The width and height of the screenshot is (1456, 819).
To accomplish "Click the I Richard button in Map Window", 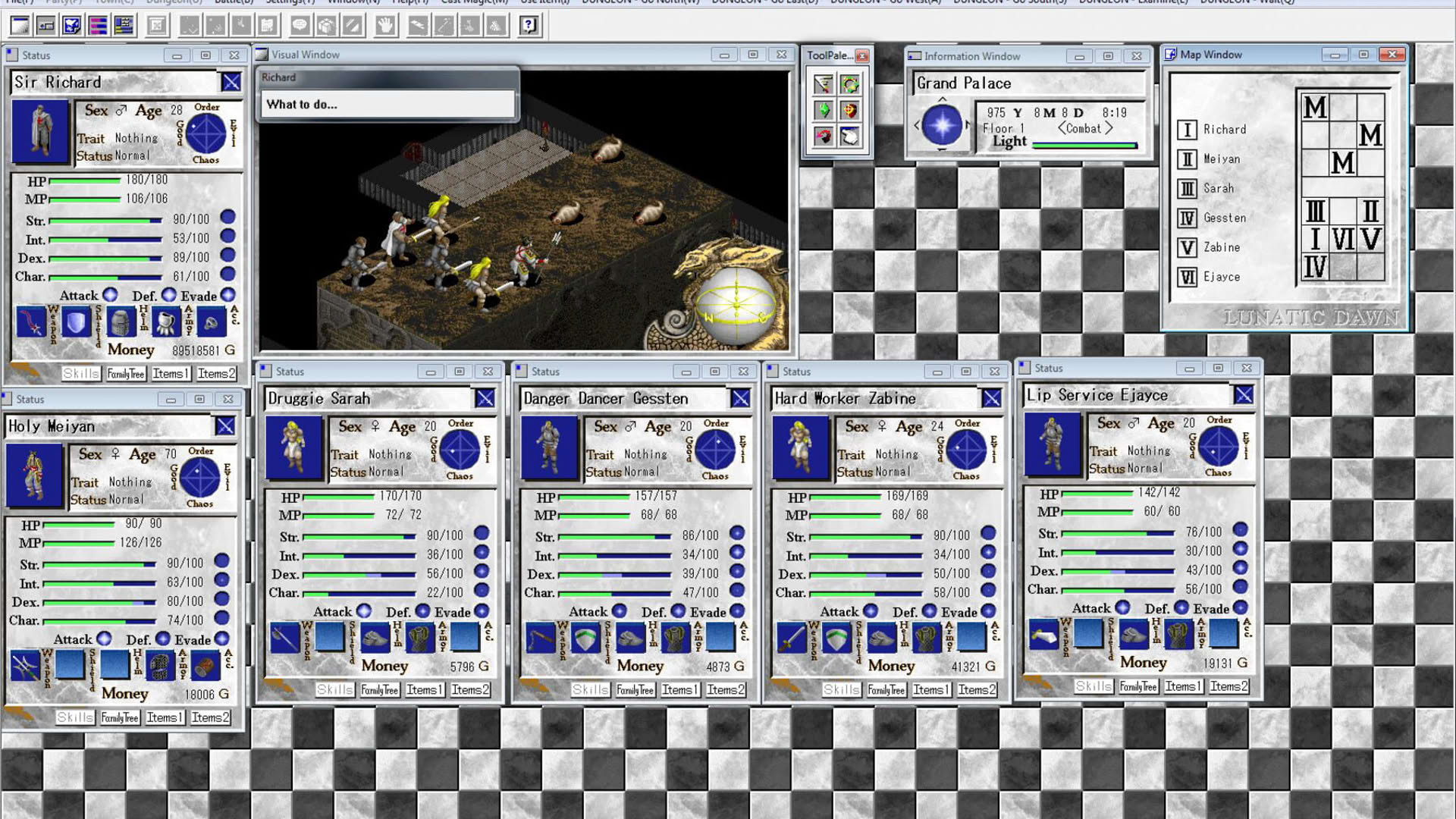I will tap(1187, 130).
